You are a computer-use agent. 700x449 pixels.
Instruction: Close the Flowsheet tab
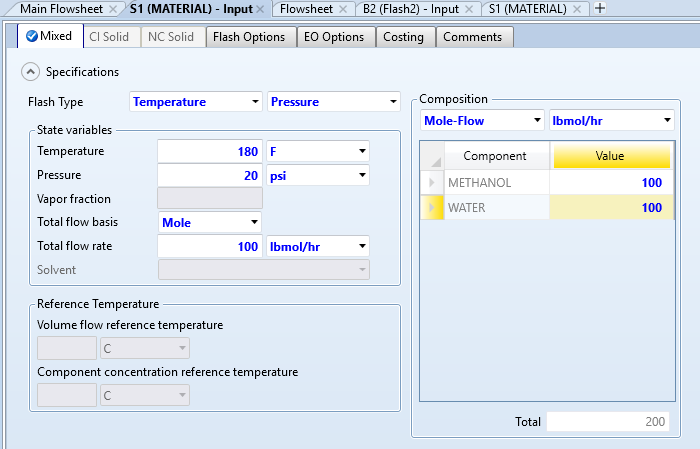tap(343, 9)
